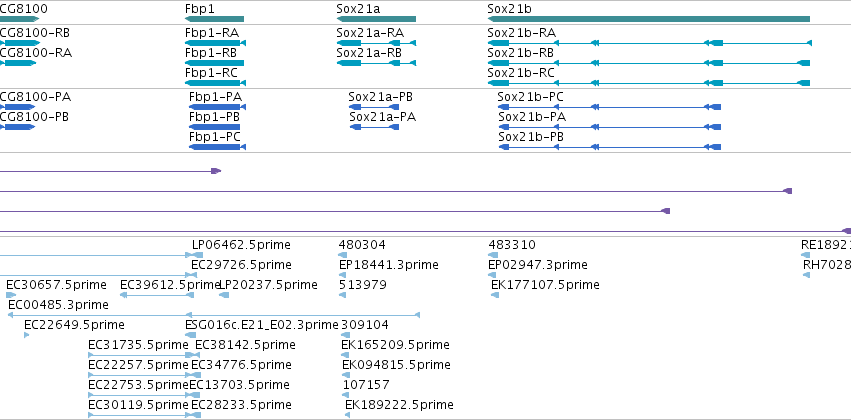Select transcript Sox21a-RB
The width and height of the screenshot is (851, 420).
(376, 63)
